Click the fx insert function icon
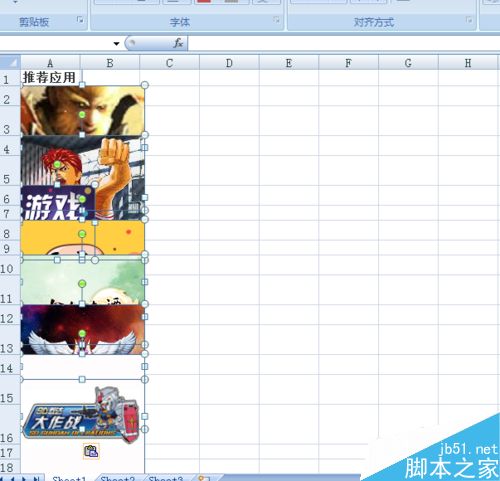This screenshot has width=500, height=481. [178, 43]
